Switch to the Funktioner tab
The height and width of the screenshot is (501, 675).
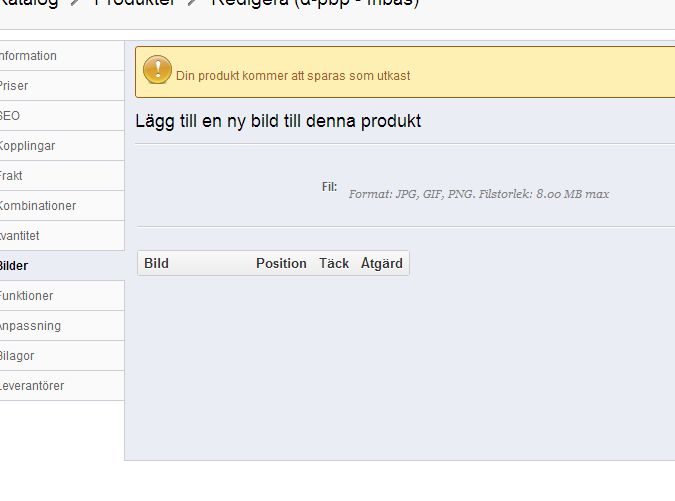coord(27,296)
